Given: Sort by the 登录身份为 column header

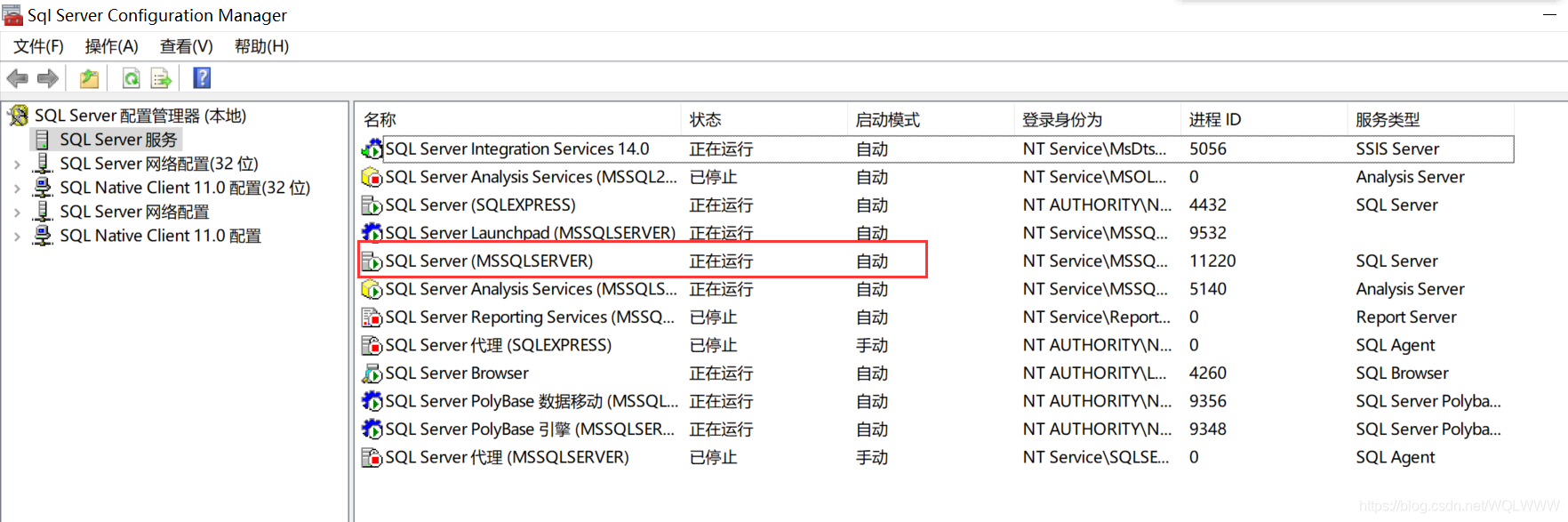Looking at the screenshot, I should (1097, 119).
